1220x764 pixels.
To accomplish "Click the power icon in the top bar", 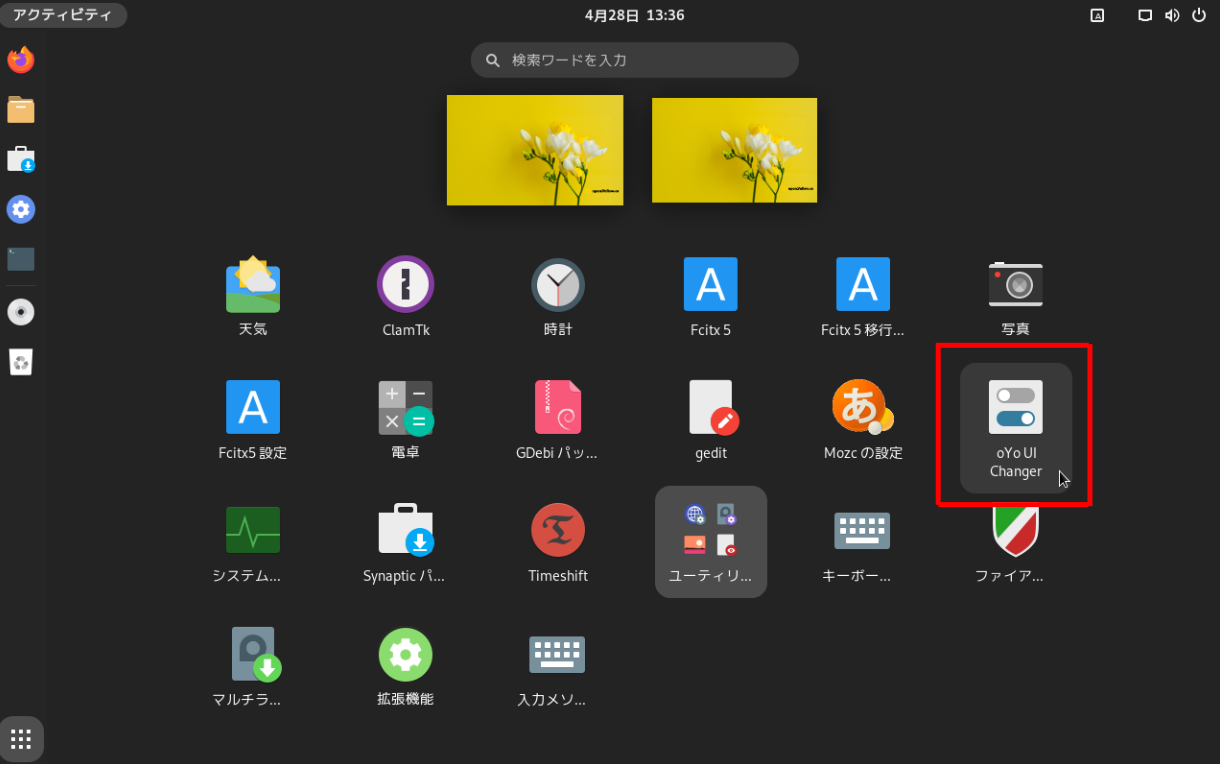I will [1200, 15].
